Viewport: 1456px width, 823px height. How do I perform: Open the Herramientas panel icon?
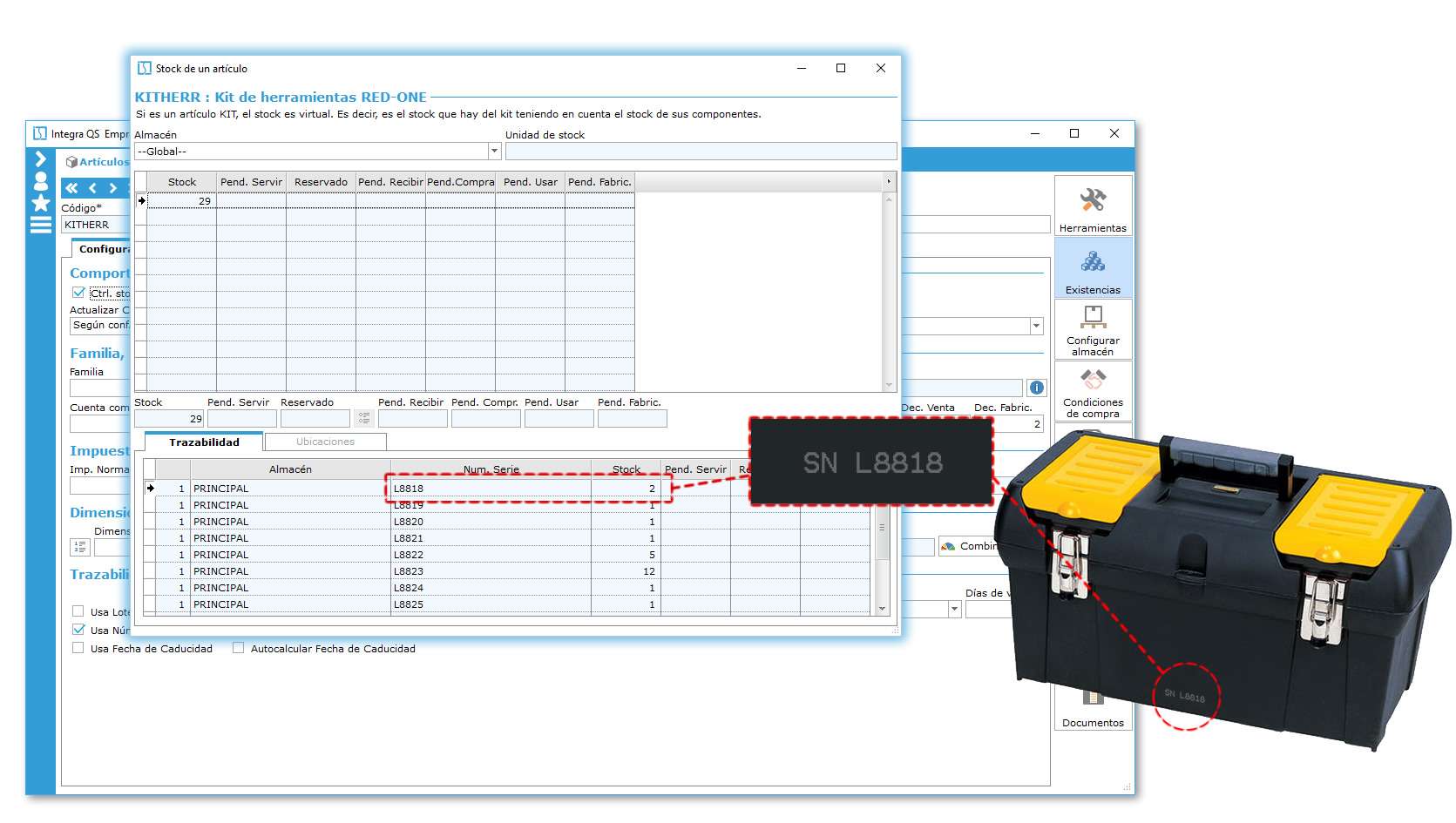coord(1093,205)
